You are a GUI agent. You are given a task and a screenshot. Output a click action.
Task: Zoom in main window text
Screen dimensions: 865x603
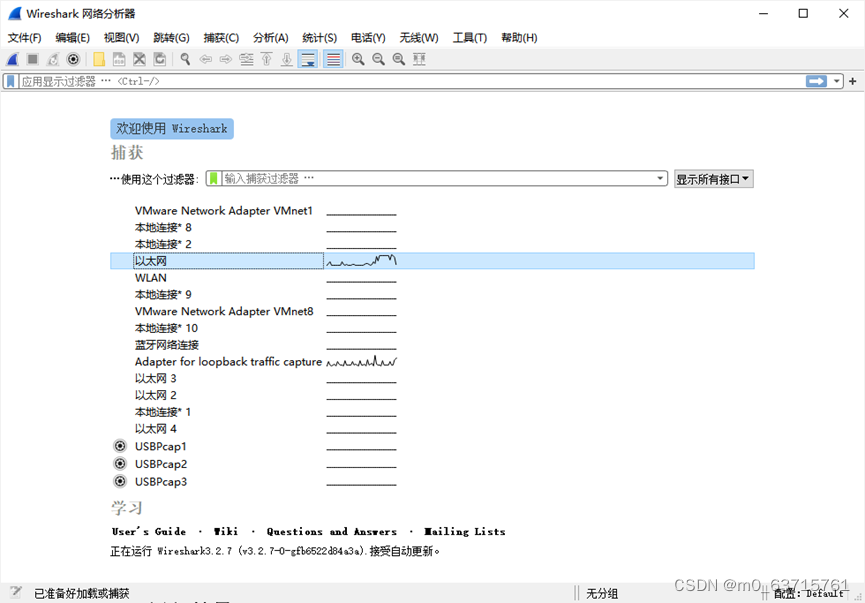[x=358, y=59]
